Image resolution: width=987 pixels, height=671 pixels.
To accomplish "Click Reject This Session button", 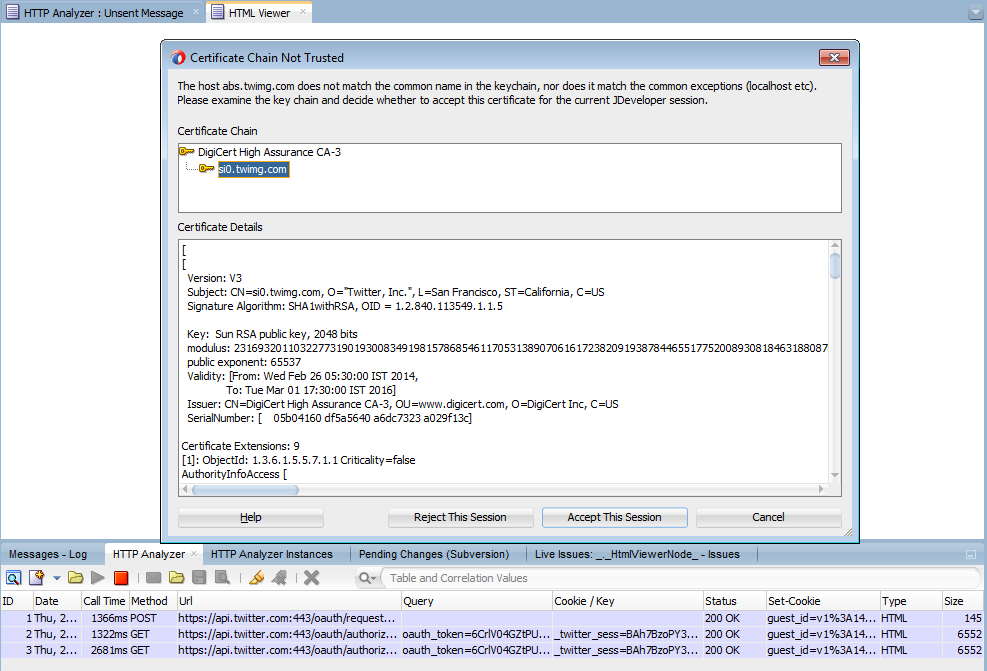I will [x=460, y=517].
